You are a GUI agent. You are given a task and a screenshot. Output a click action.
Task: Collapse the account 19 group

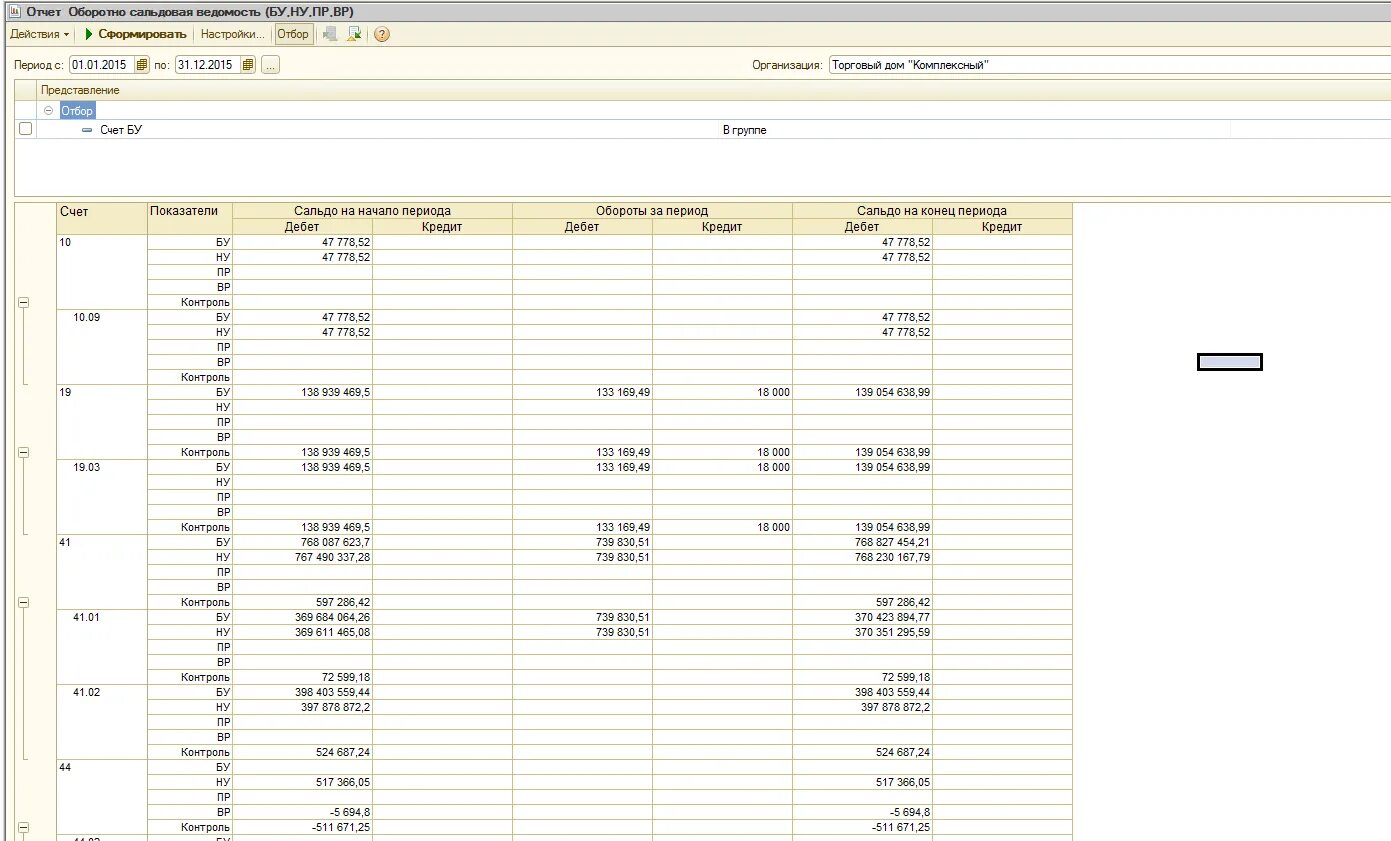(24, 452)
